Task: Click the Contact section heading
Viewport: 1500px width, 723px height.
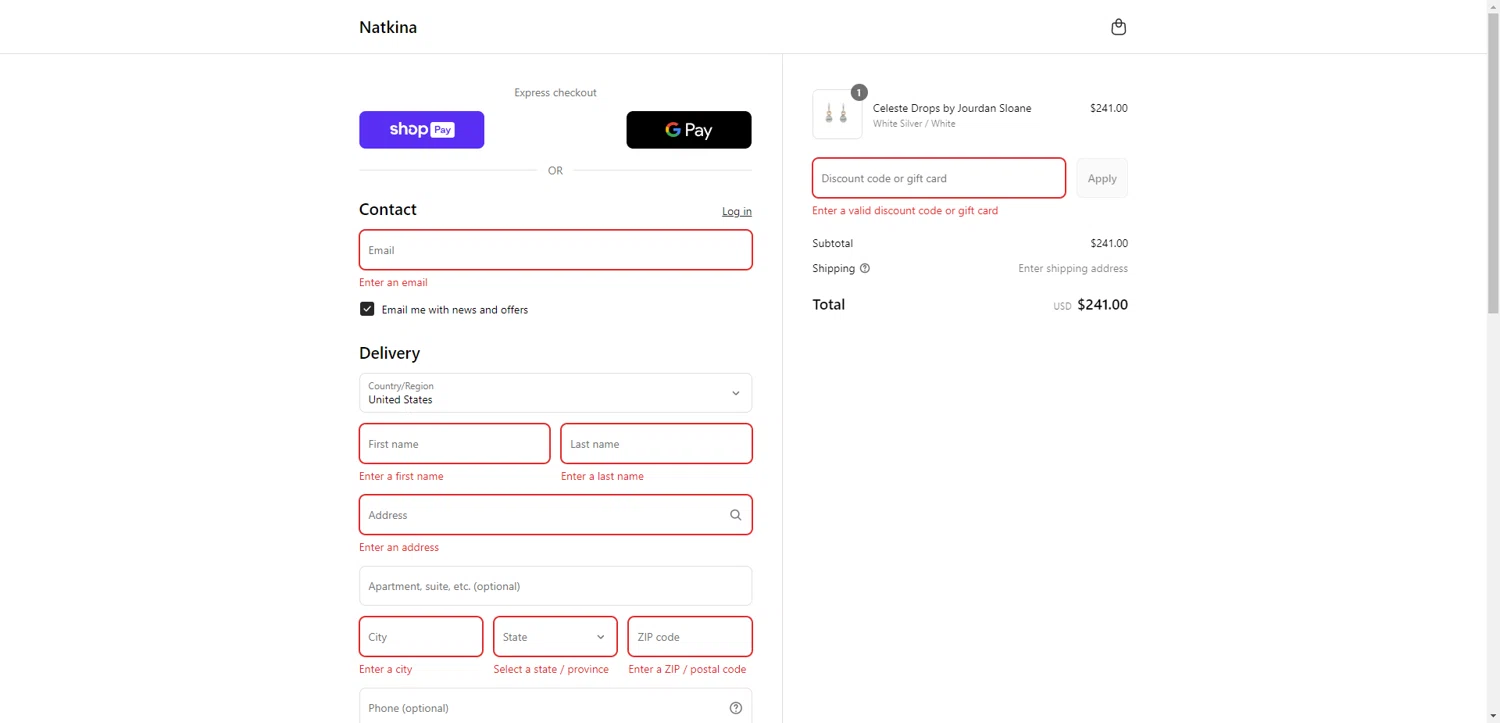Action: (388, 210)
